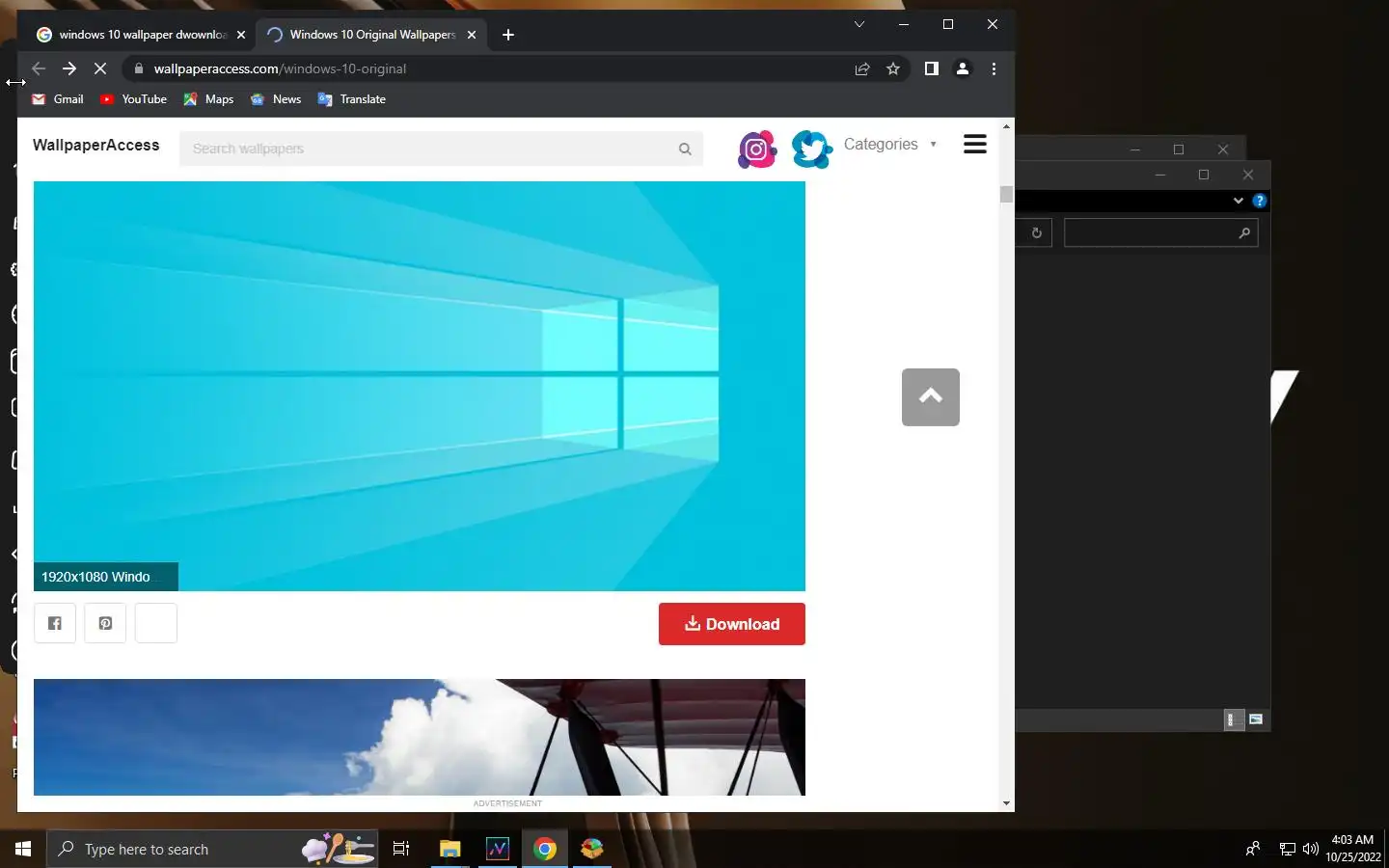Open the network tray icon
Viewport: 1389px width, 868px height.
[x=1288, y=849]
